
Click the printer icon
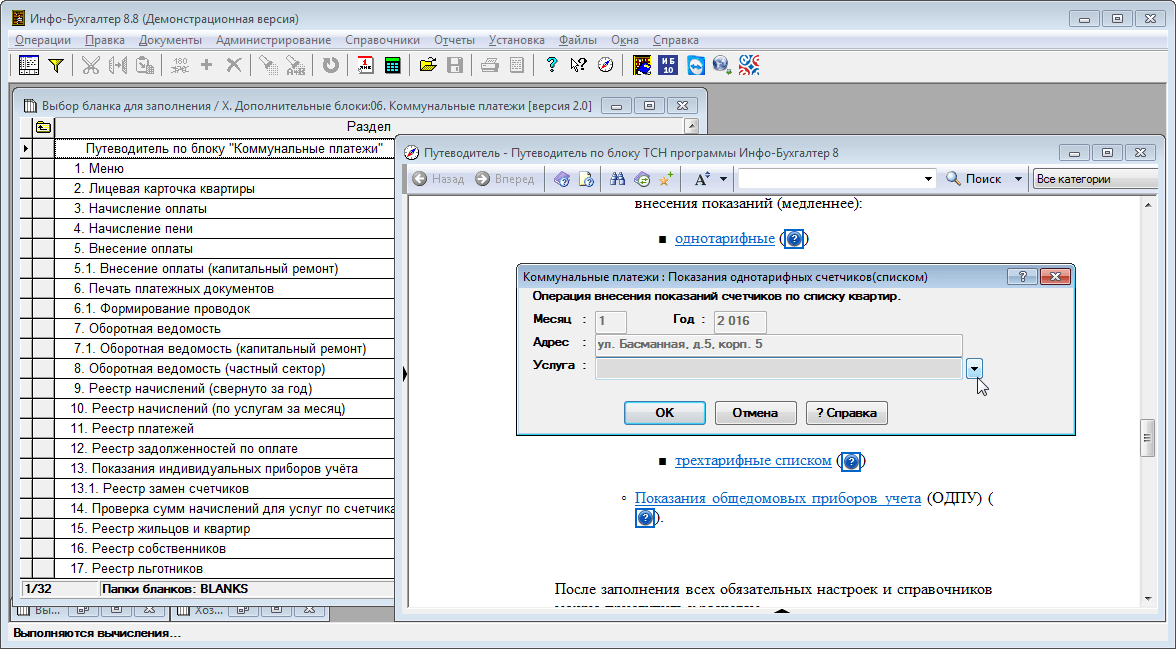pos(490,65)
